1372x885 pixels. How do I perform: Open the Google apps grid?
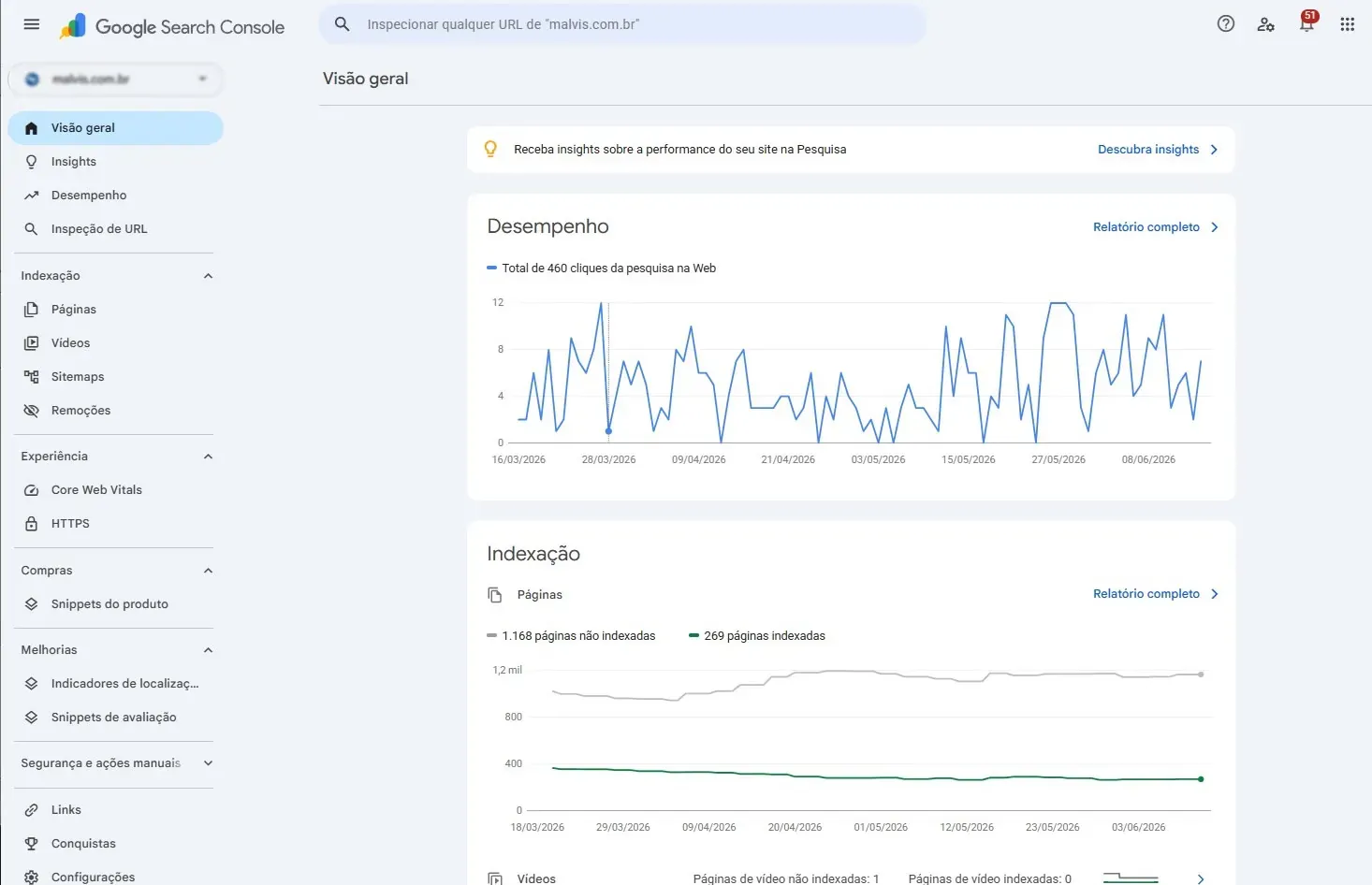click(x=1348, y=24)
